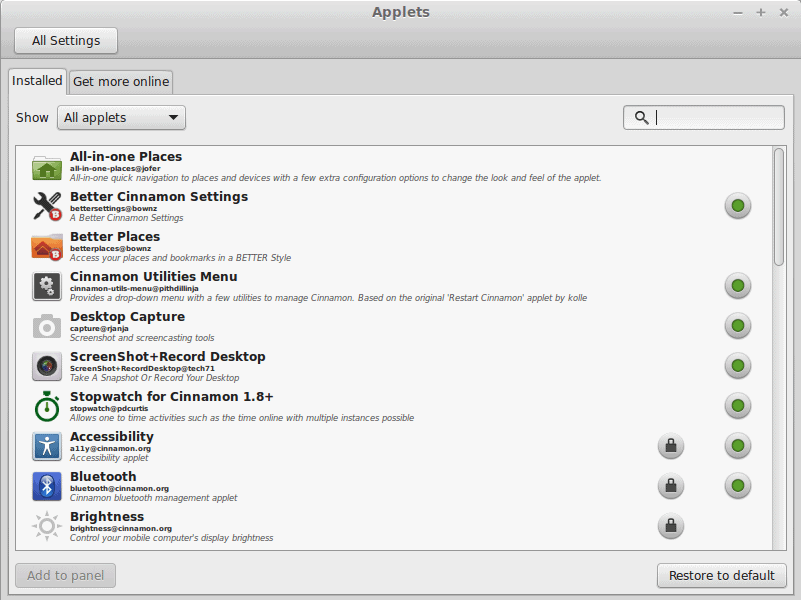Click the Add to panel button
Image resolution: width=801 pixels, height=600 pixels.
tap(65, 575)
